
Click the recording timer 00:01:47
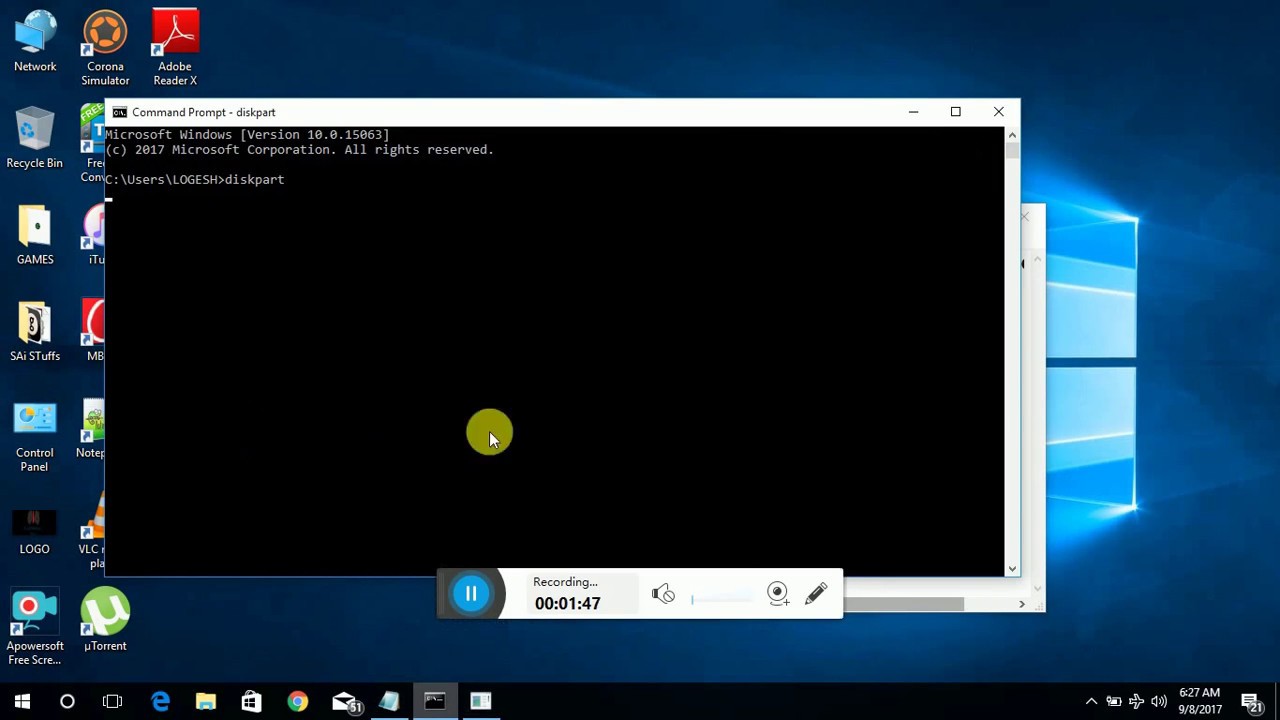coord(567,604)
